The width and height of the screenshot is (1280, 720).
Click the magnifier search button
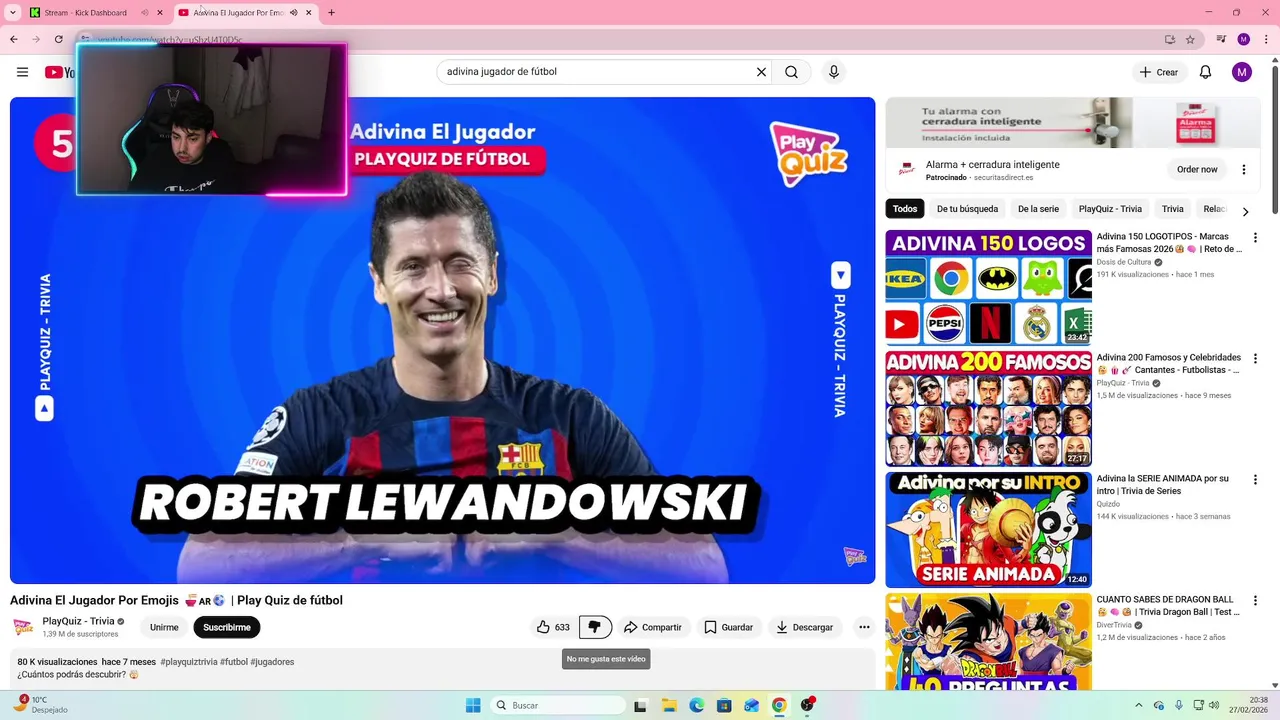click(x=791, y=72)
